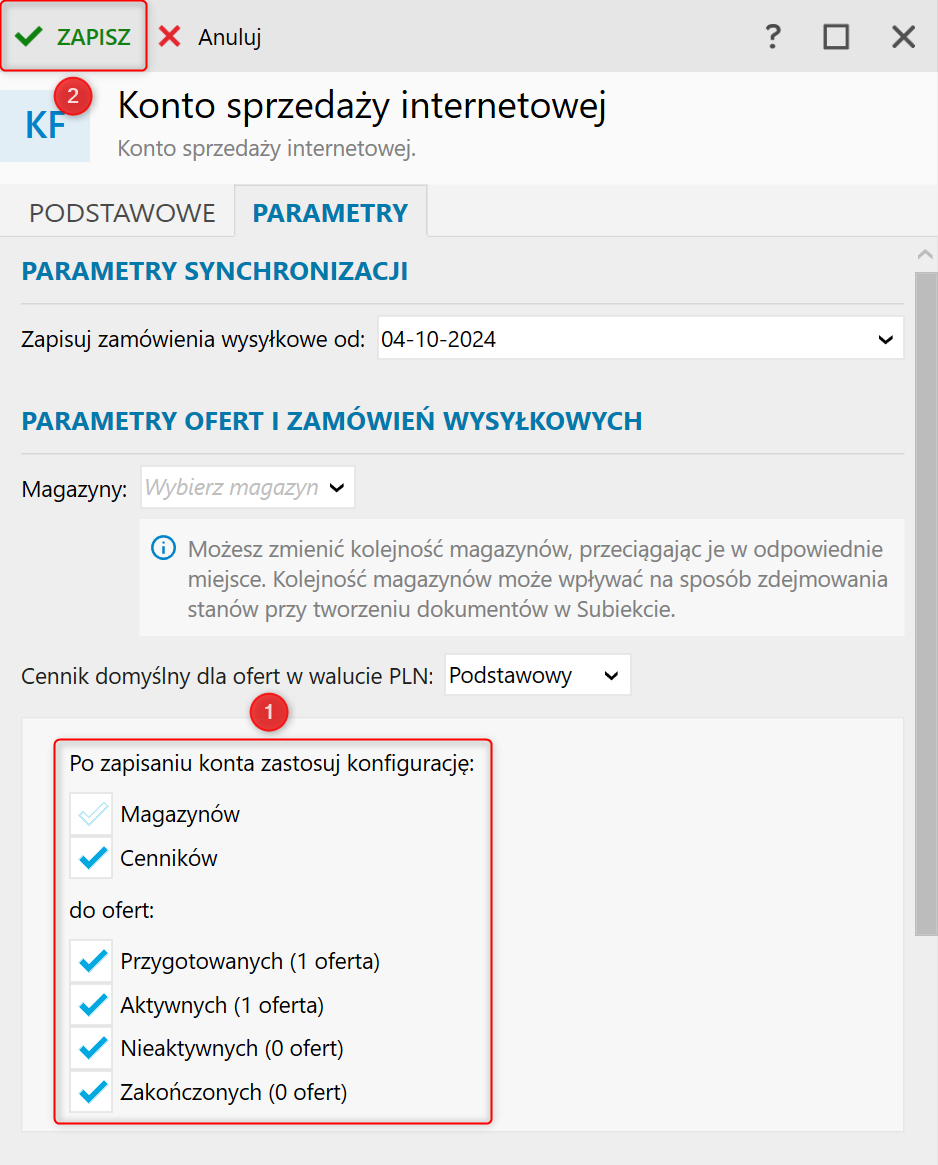The height and width of the screenshot is (1165, 938).
Task: Click the green ZAPISZ checkmark icon
Action: [x=29, y=37]
